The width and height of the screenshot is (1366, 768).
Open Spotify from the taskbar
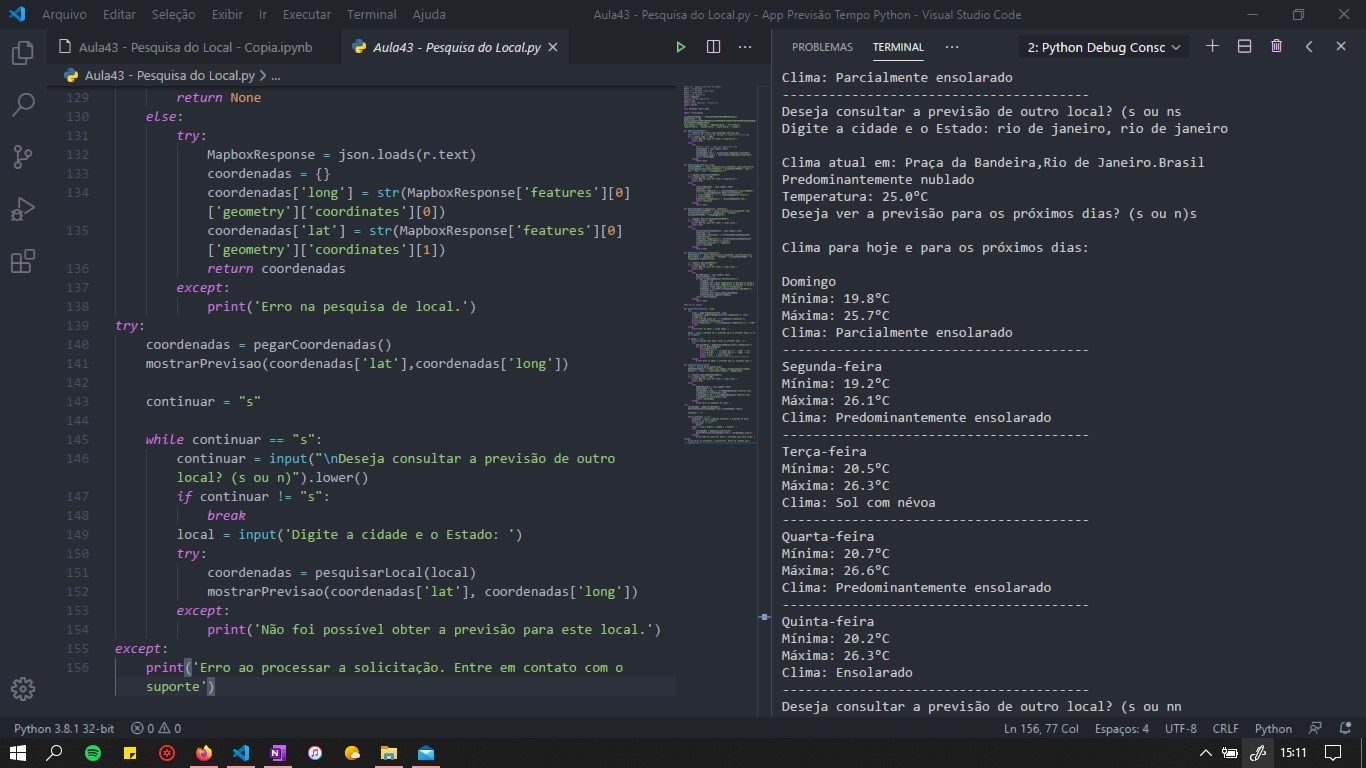coord(93,753)
